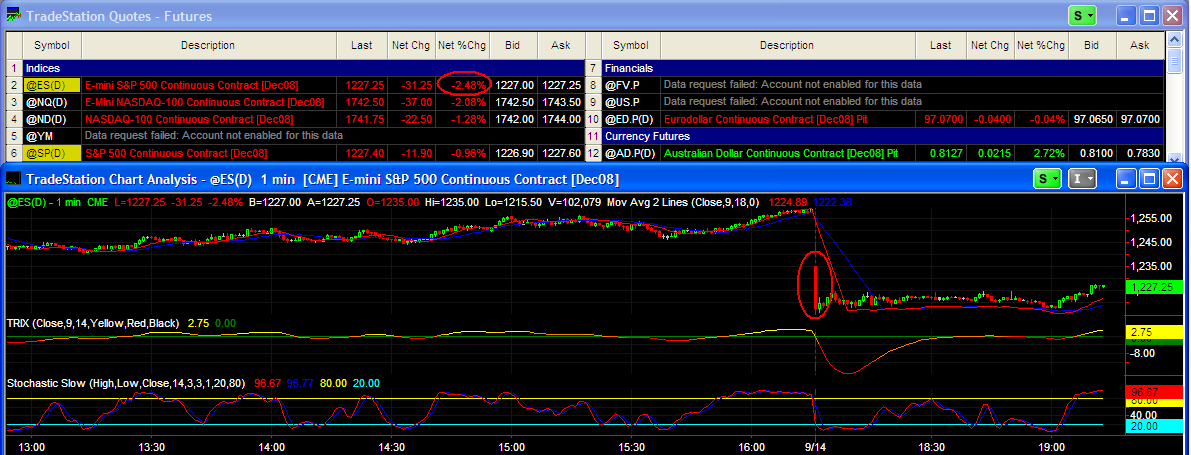Select row number 10 header in quotes grid
The height and width of the screenshot is (455, 1191).
(593, 118)
